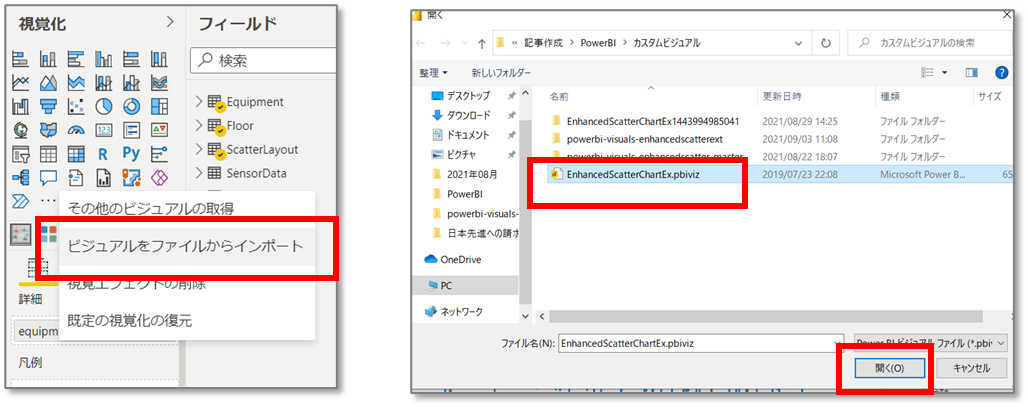Select the ribbon chart visual

tap(159, 83)
